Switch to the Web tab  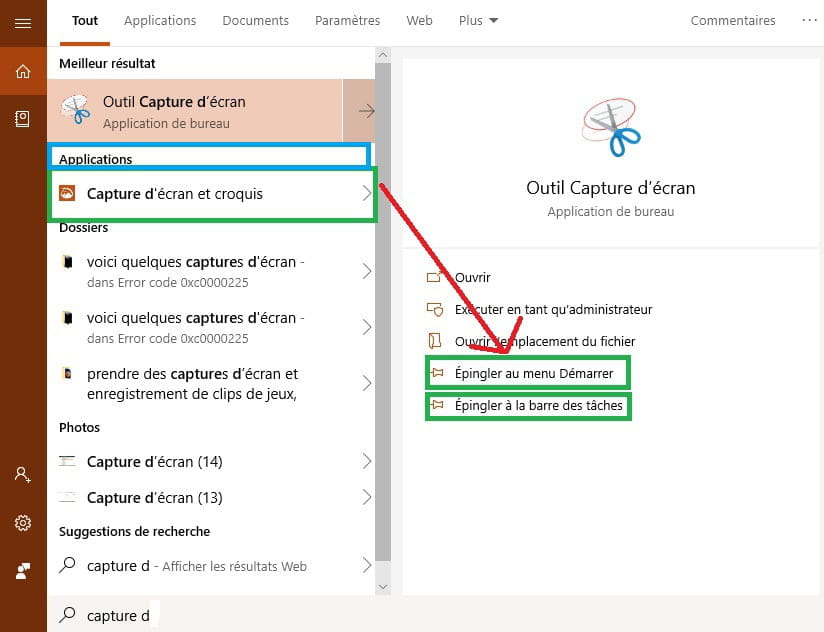(419, 20)
